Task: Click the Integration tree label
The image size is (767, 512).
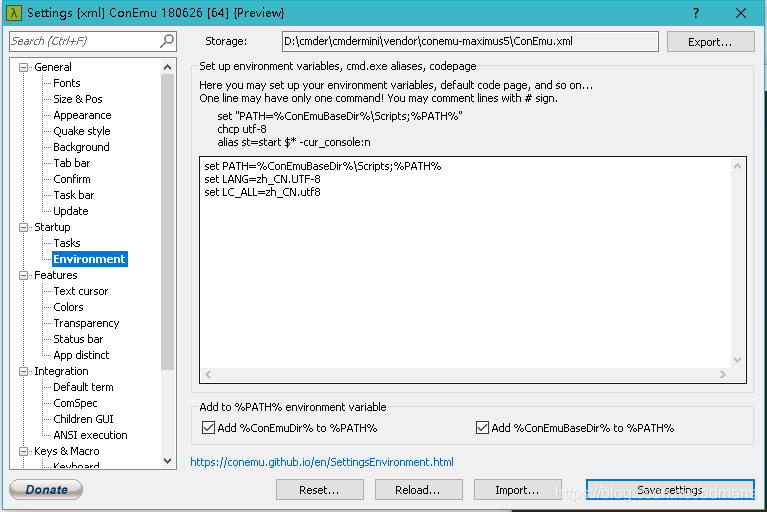Action: (x=61, y=372)
